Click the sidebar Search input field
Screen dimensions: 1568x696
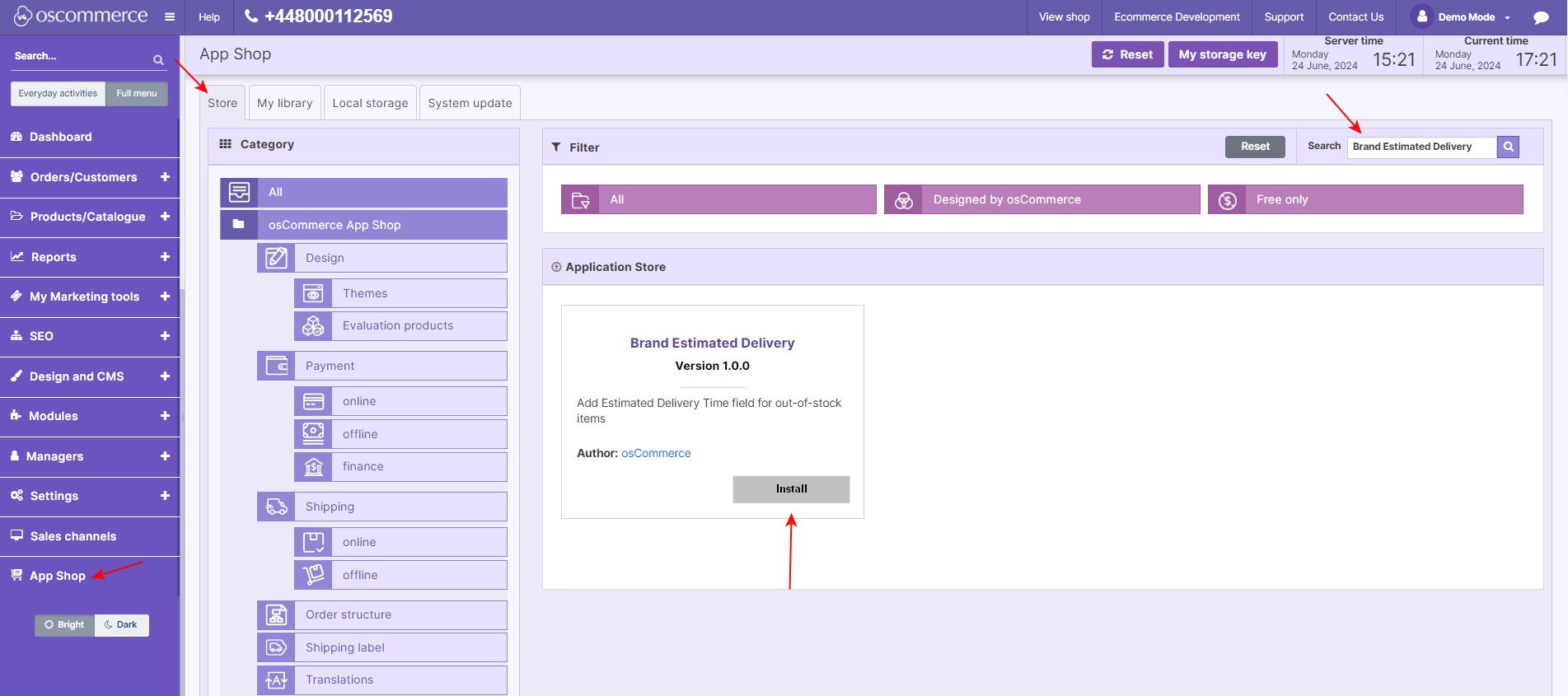pos(79,57)
